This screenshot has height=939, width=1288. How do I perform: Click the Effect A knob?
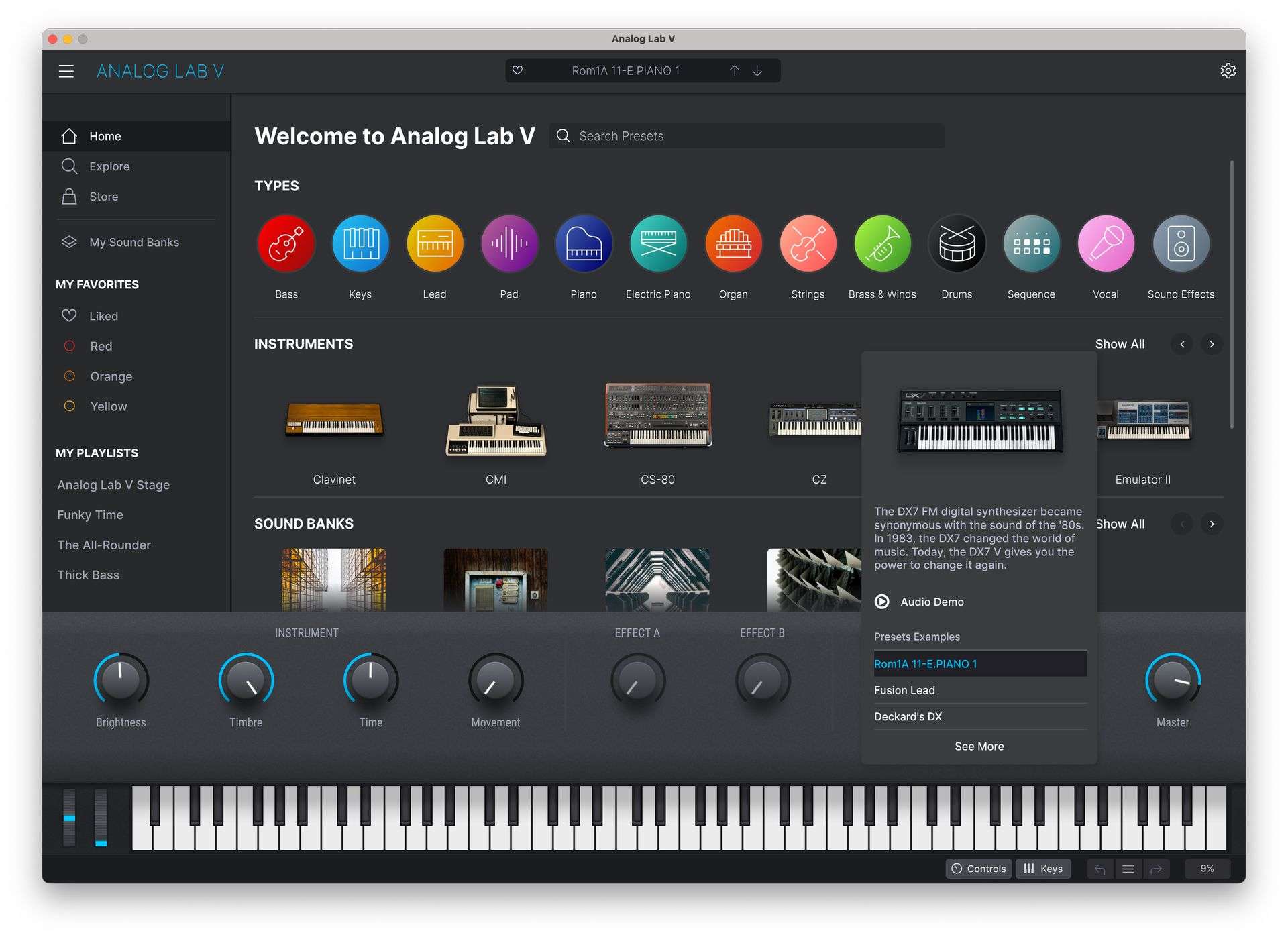tap(638, 680)
